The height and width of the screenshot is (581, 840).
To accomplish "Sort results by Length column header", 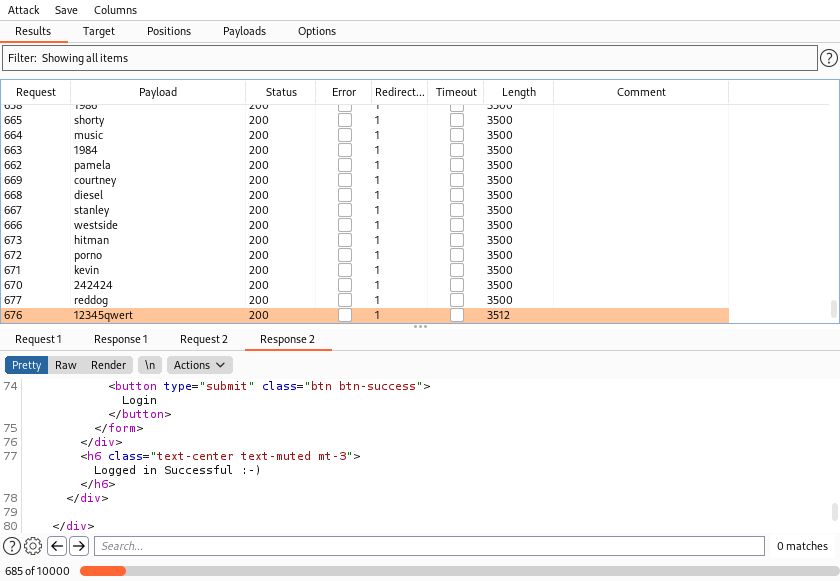I will [x=519, y=92].
